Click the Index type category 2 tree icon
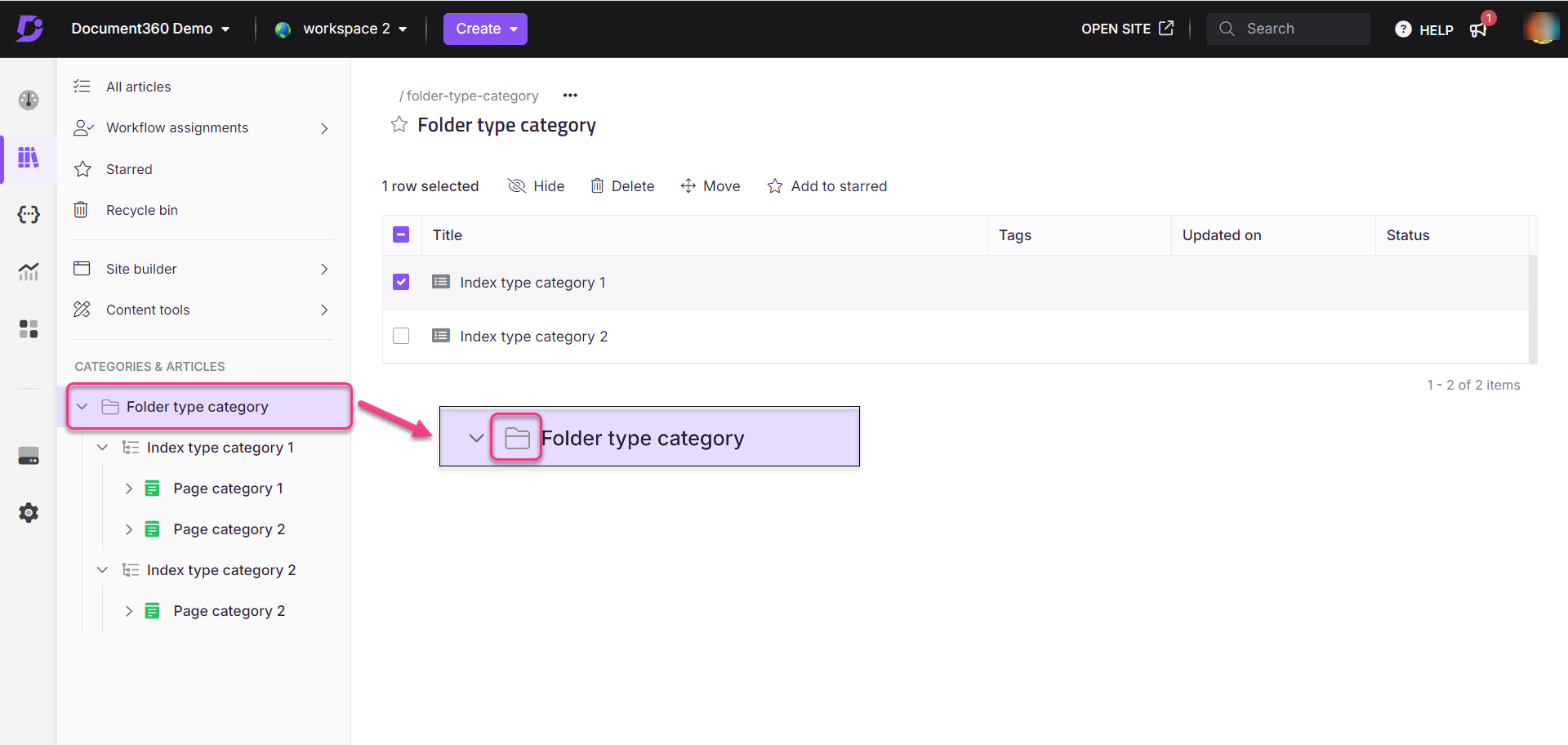Screen dimensions: 1568x745 tap(131, 570)
